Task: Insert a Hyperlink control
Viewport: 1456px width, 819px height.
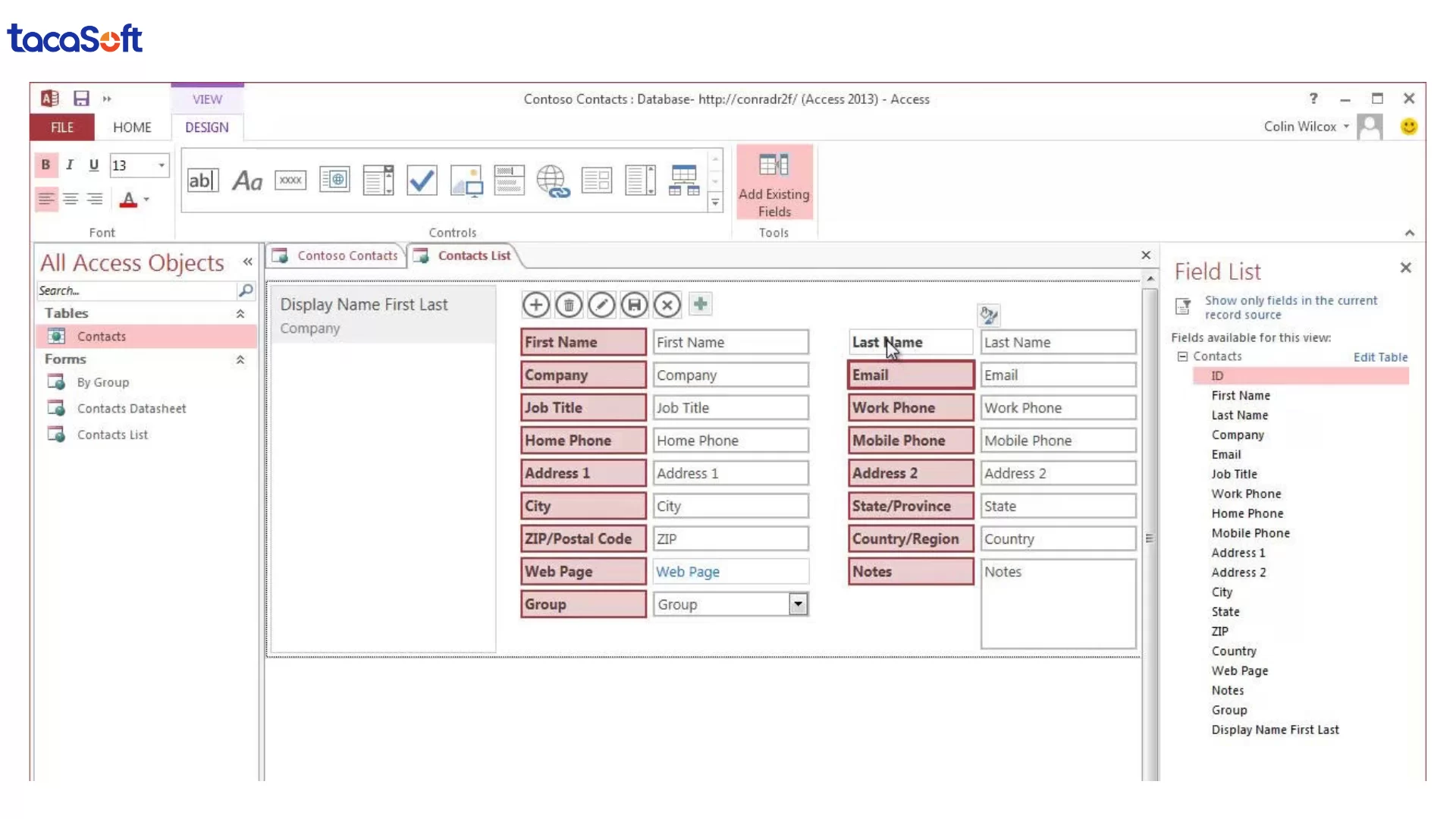Action: click(553, 180)
